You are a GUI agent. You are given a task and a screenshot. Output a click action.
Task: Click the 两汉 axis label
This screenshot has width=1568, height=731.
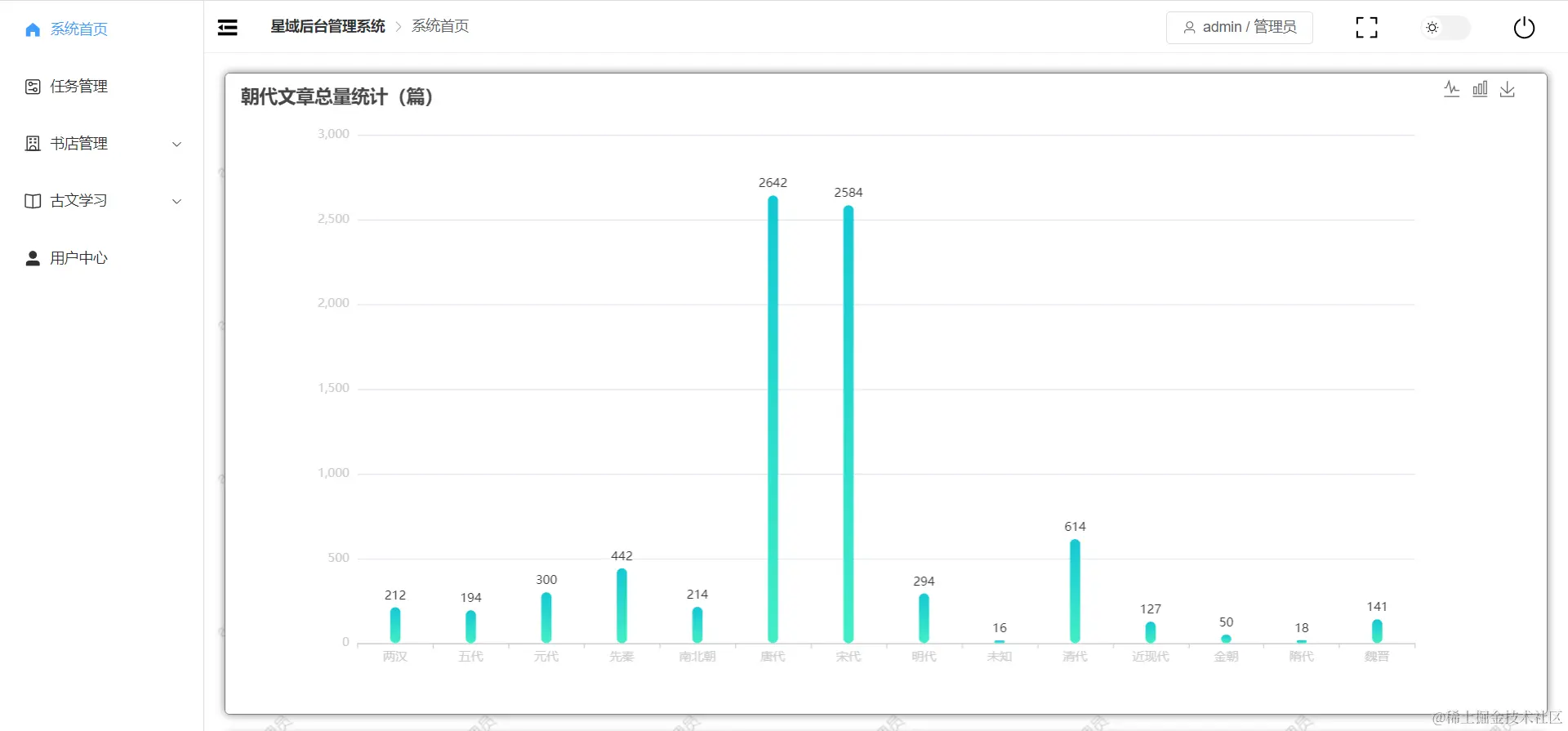point(395,657)
